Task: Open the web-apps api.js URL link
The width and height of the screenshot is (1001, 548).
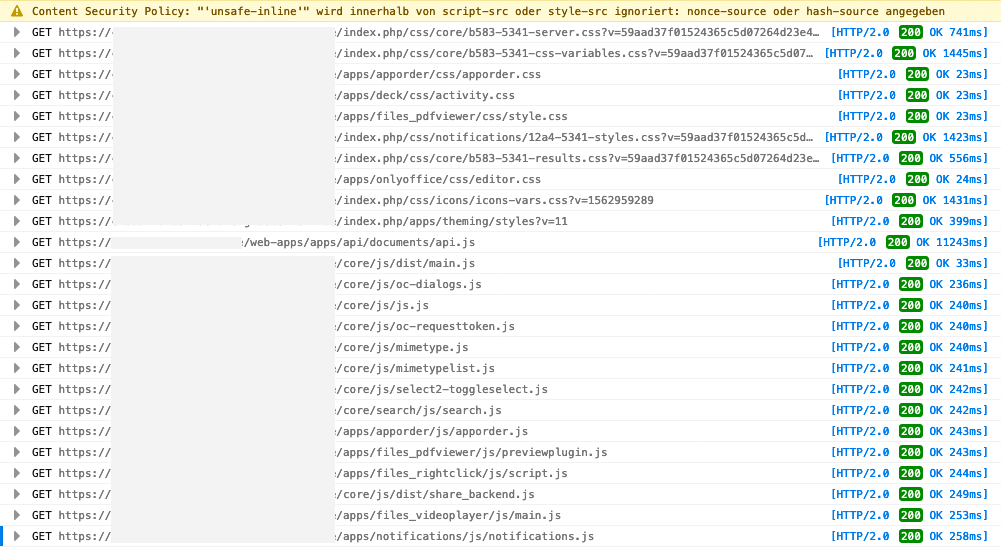Action: (x=266, y=242)
